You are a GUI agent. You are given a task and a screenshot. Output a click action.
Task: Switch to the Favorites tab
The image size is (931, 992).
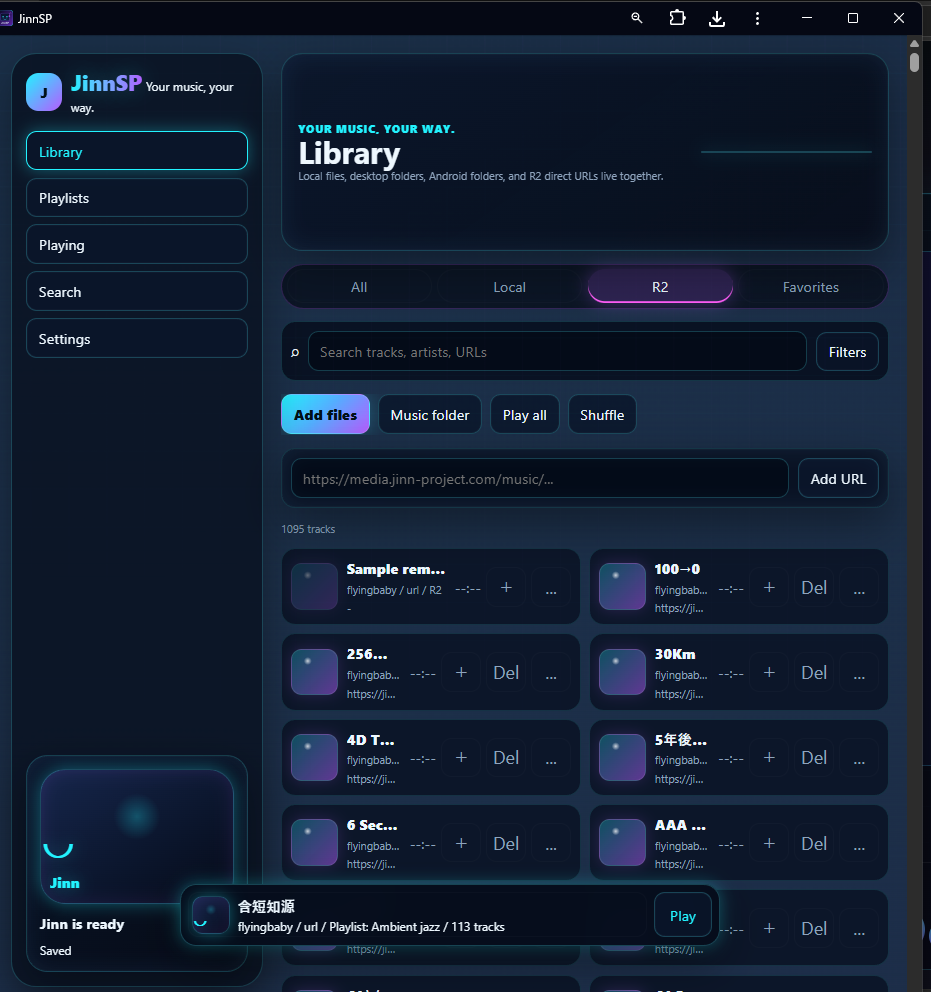coord(811,287)
